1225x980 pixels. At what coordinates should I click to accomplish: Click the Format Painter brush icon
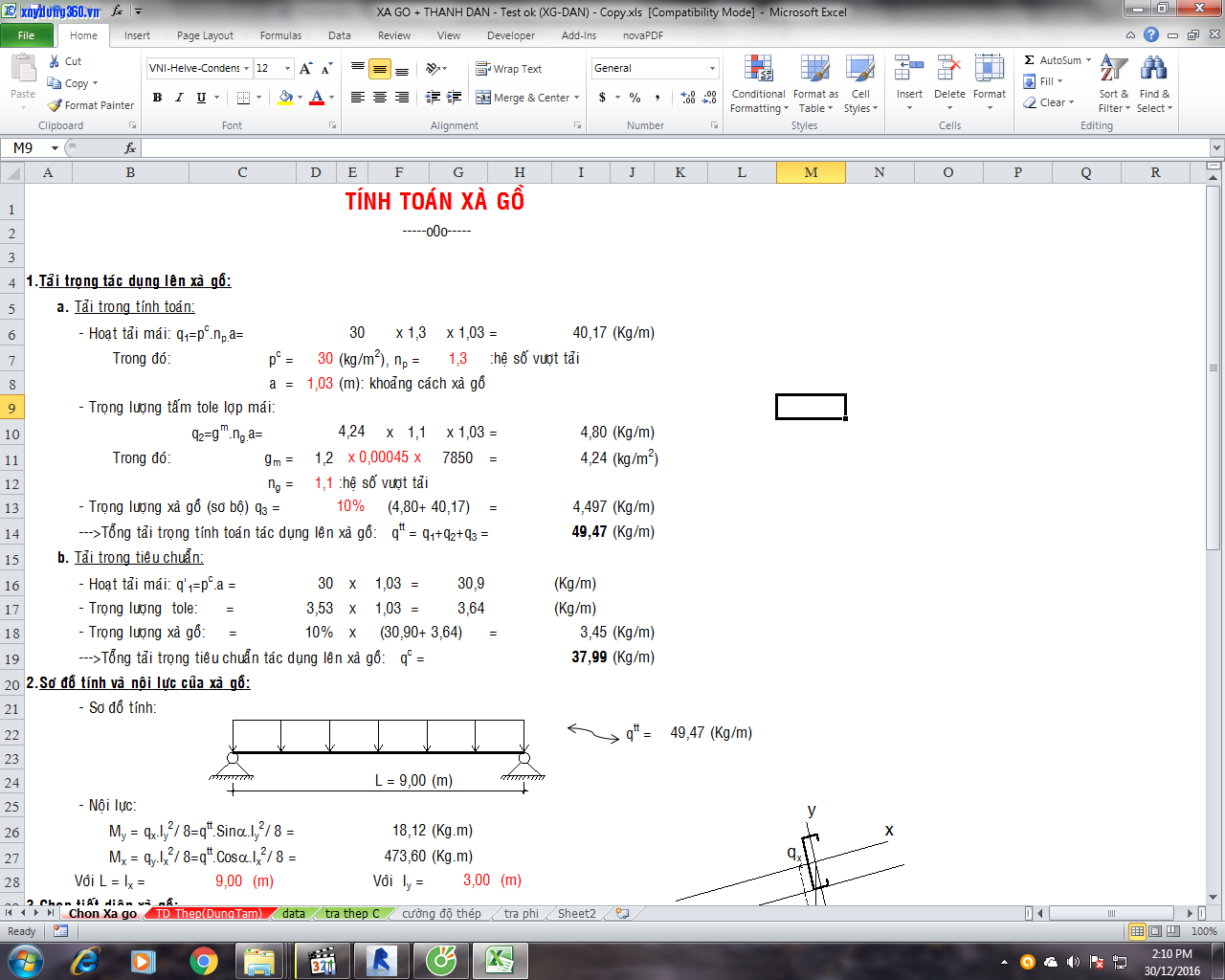point(56,105)
